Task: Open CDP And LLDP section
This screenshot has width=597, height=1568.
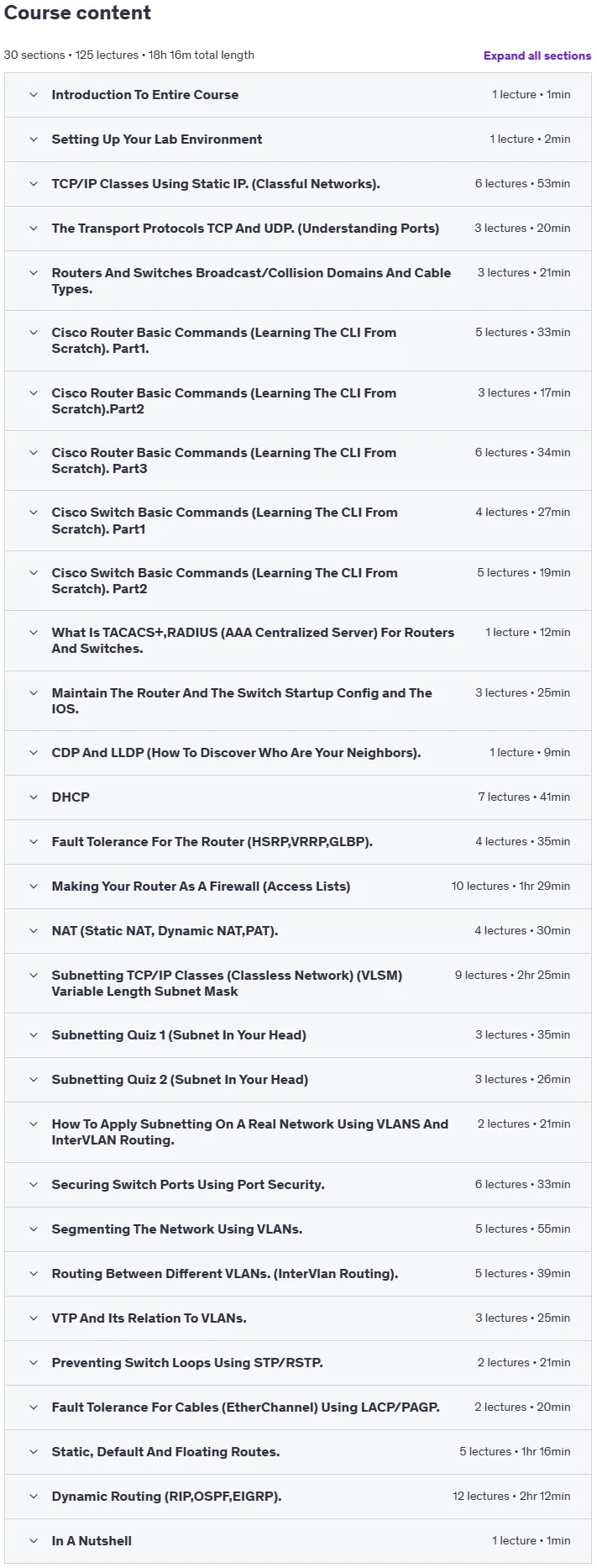Action: click(298, 753)
